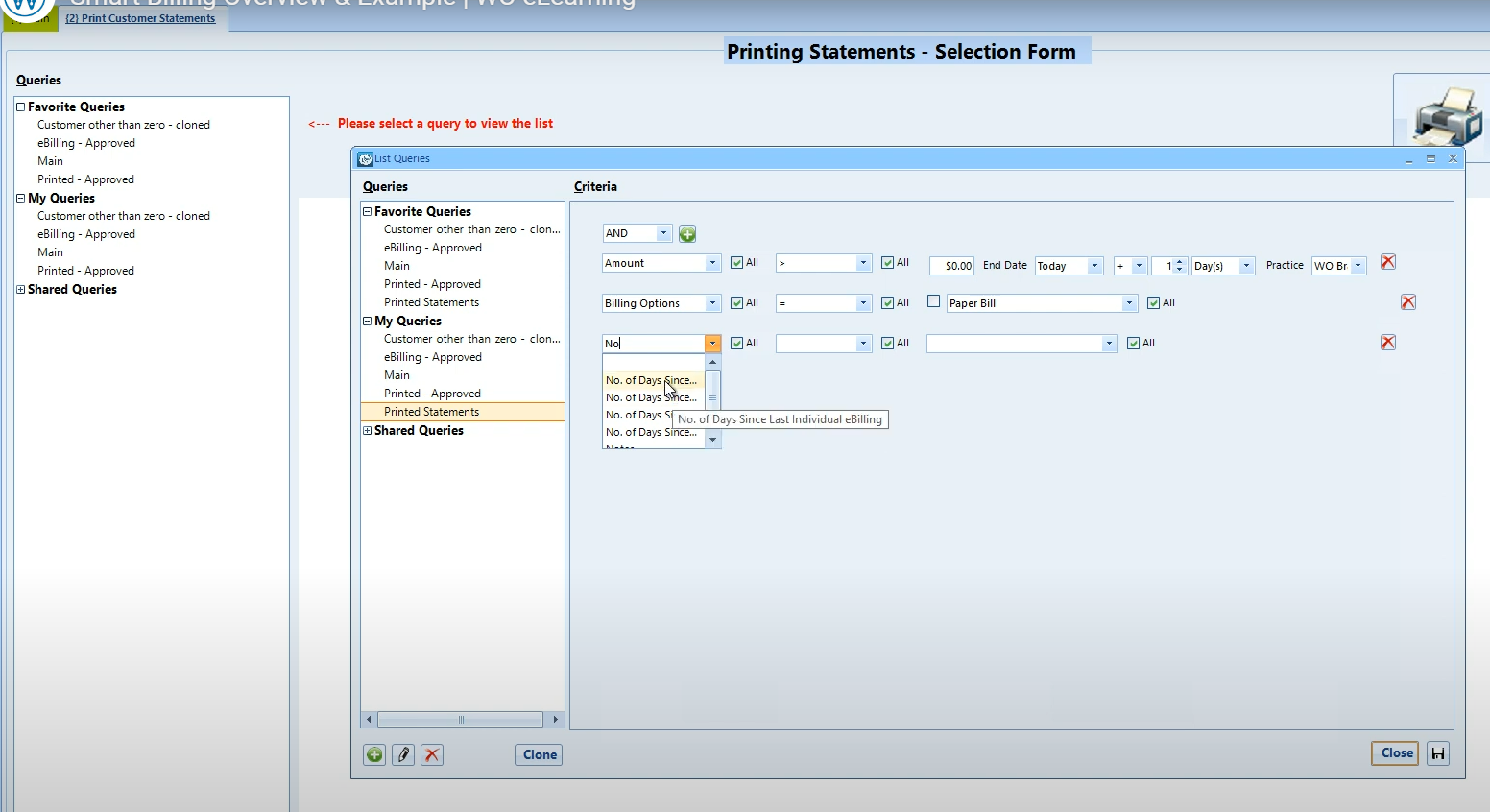Image resolution: width=1490 pixels, height=812 pixels.
Task: Uncheck the All checkbox beside Amount
Action: click(736, 263)
